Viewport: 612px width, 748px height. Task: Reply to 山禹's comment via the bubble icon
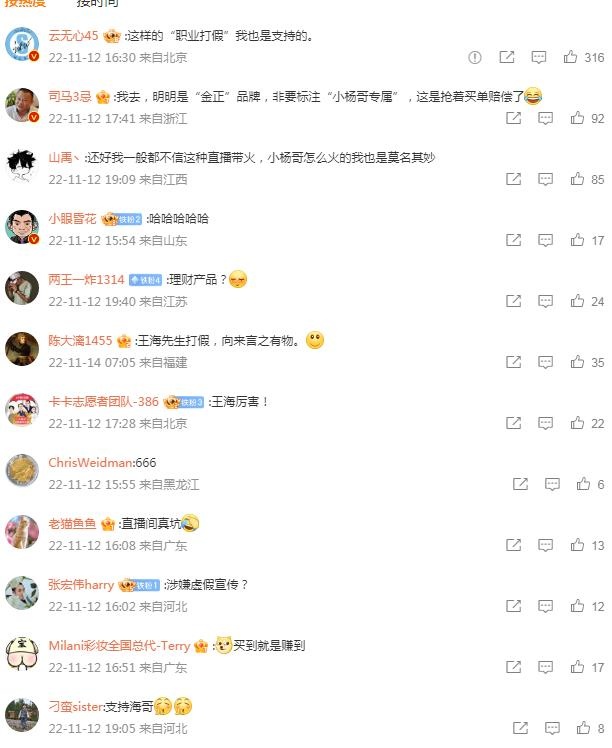pos(545,179)
